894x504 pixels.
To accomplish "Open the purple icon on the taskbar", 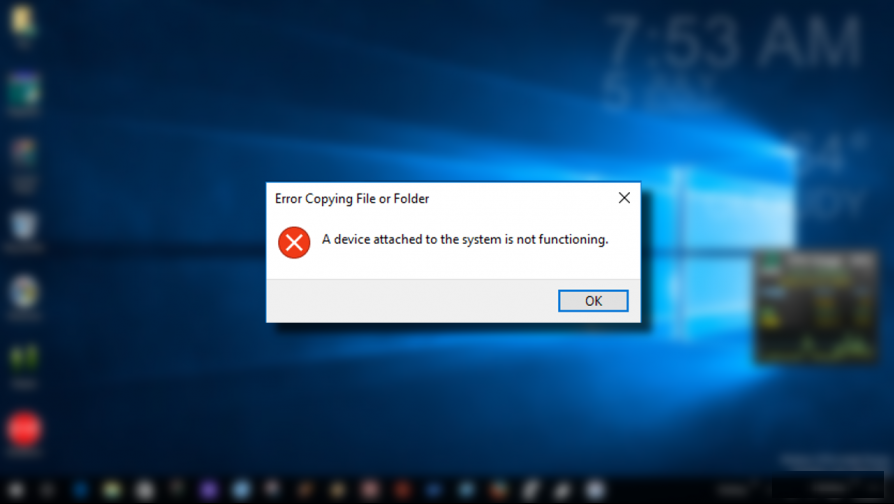I will pyautogui.click(x=209, y=490).
